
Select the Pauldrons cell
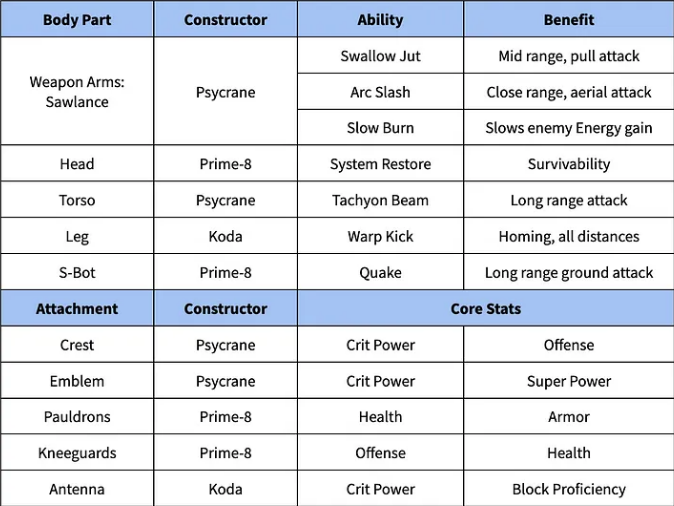pos(77,417)
